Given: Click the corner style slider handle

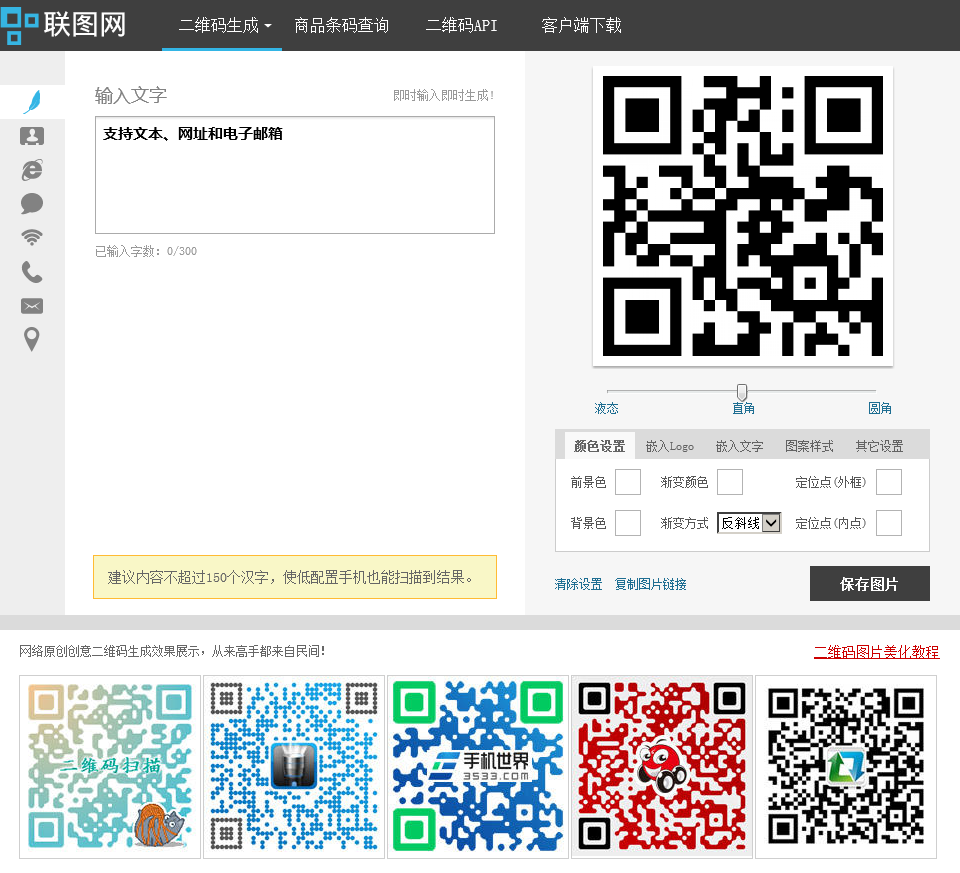Looking at the screenshot, I should pos(741,391).
